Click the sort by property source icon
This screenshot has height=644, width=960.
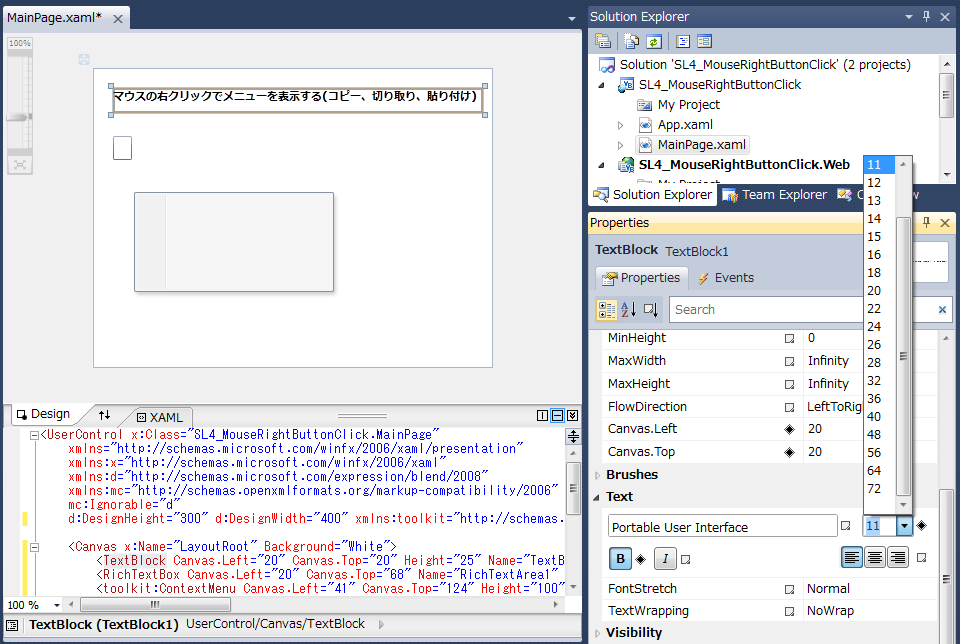point(651,310)
